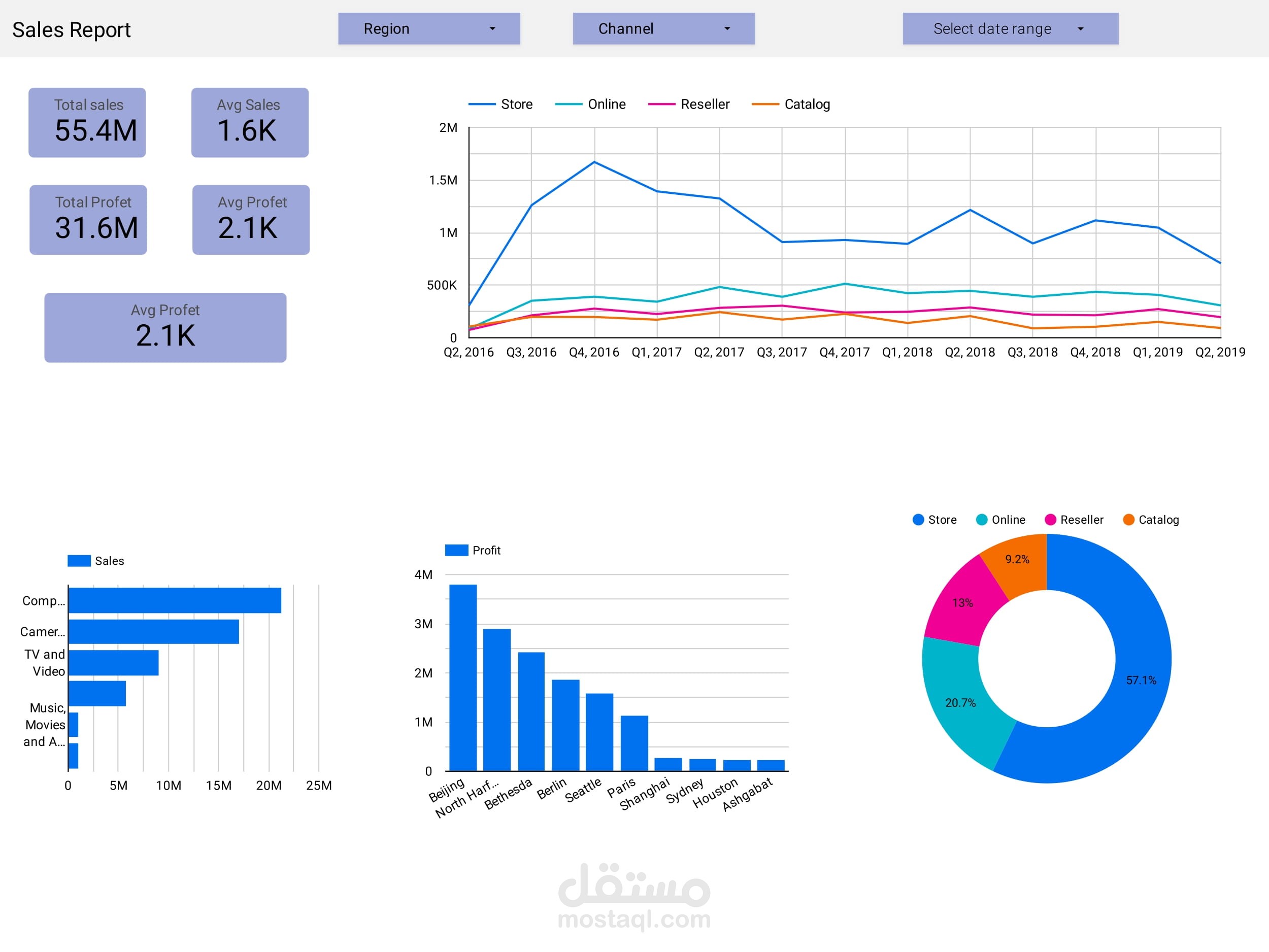
Task: Click the Beijing bar in Profit chart
Action: (463, 677)
